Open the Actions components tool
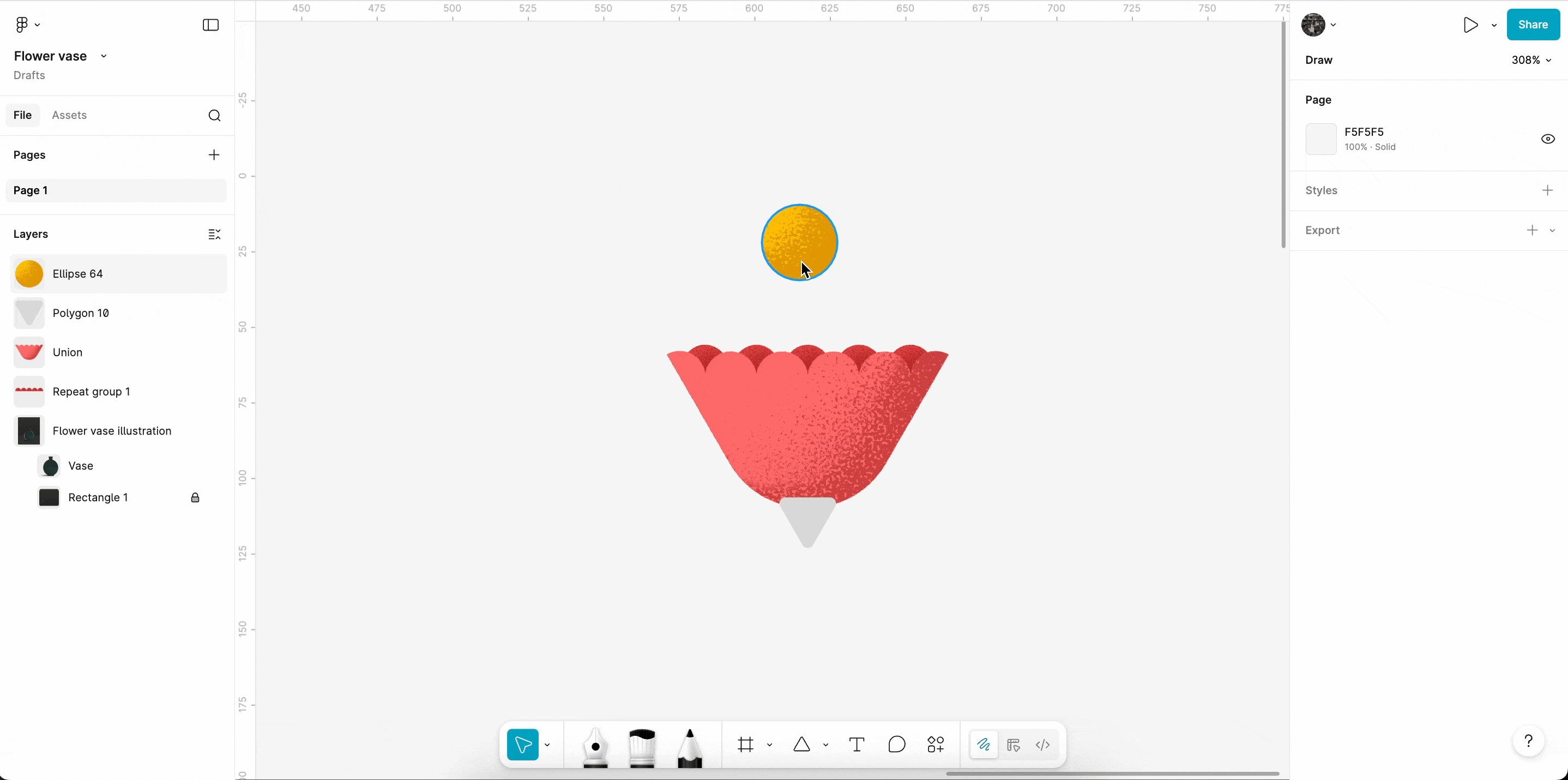The width and height of the screenshot is (1568, 780). (936, 745)
